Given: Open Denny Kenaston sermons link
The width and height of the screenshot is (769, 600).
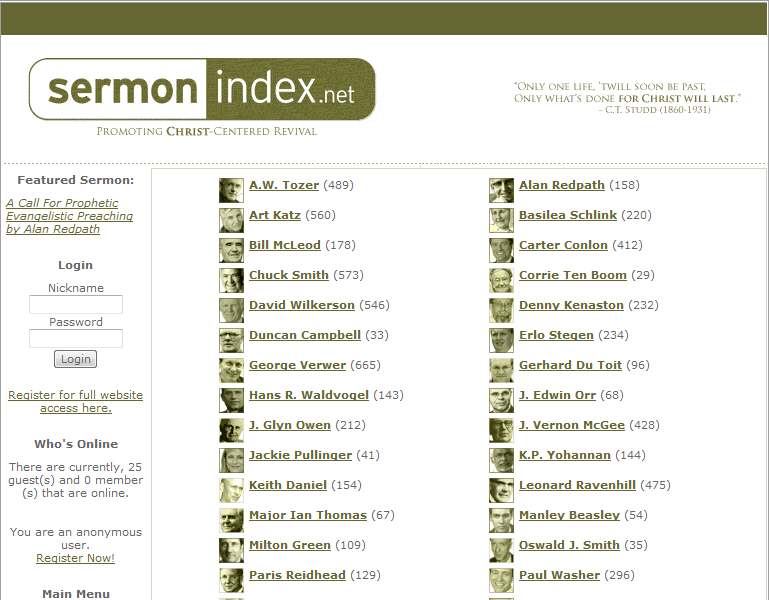Looking at the screenshot, I should pyautogui.click(x=571, y=305).
